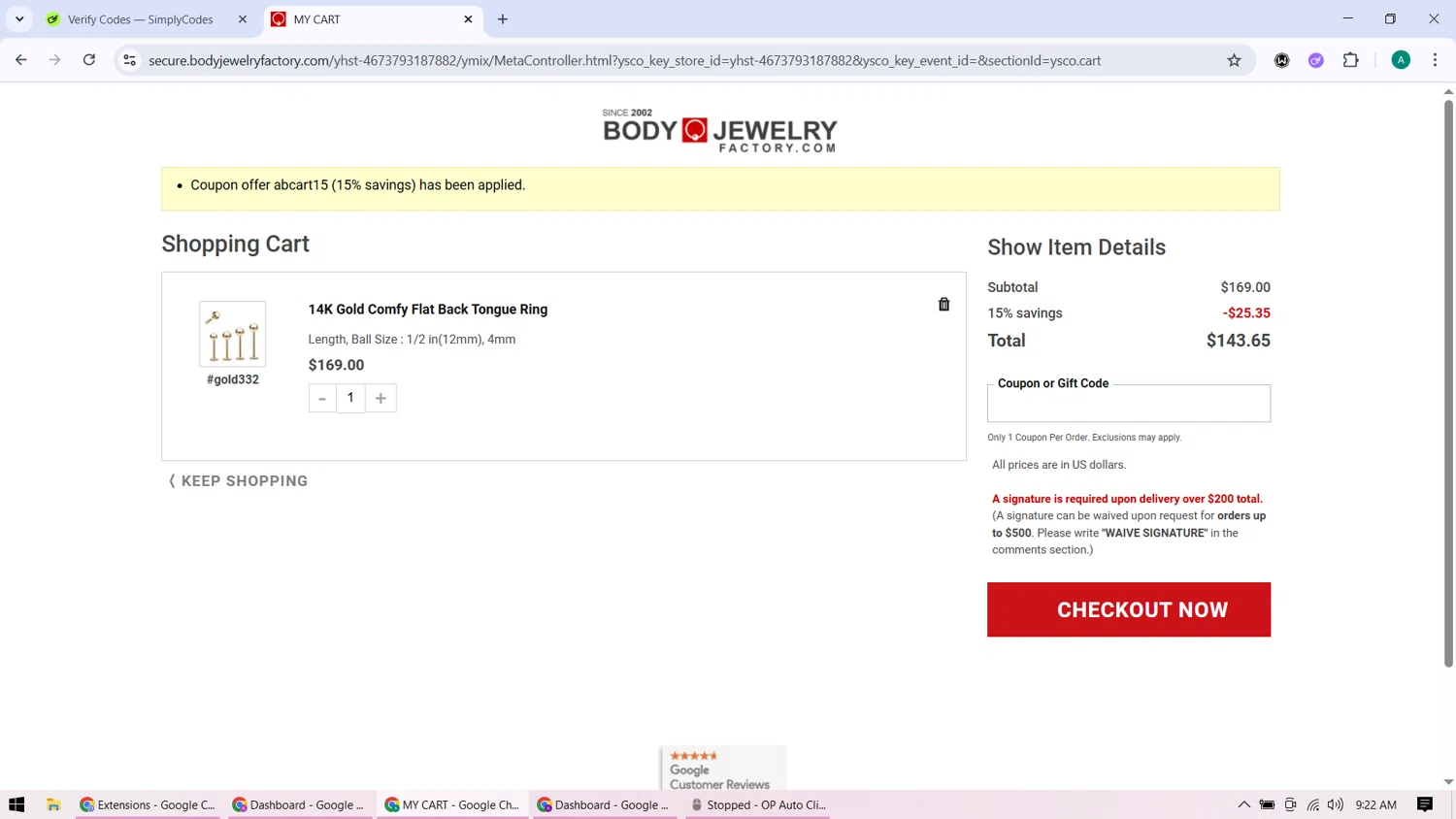View site information icon in address bar
The image size is (1456, 819).
pos(129,60)
